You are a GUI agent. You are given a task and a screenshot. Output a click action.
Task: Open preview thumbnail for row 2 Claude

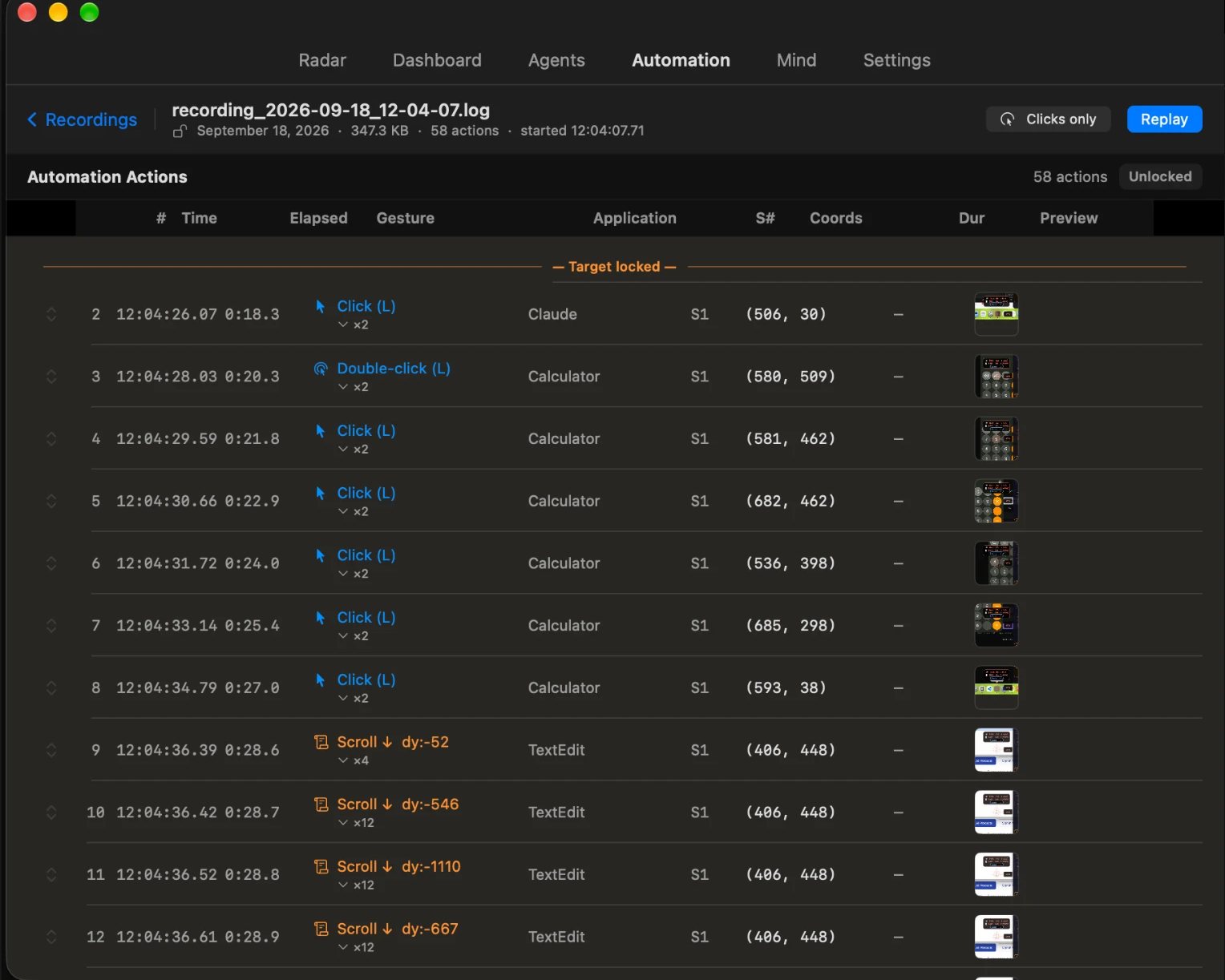coord(996,314)
